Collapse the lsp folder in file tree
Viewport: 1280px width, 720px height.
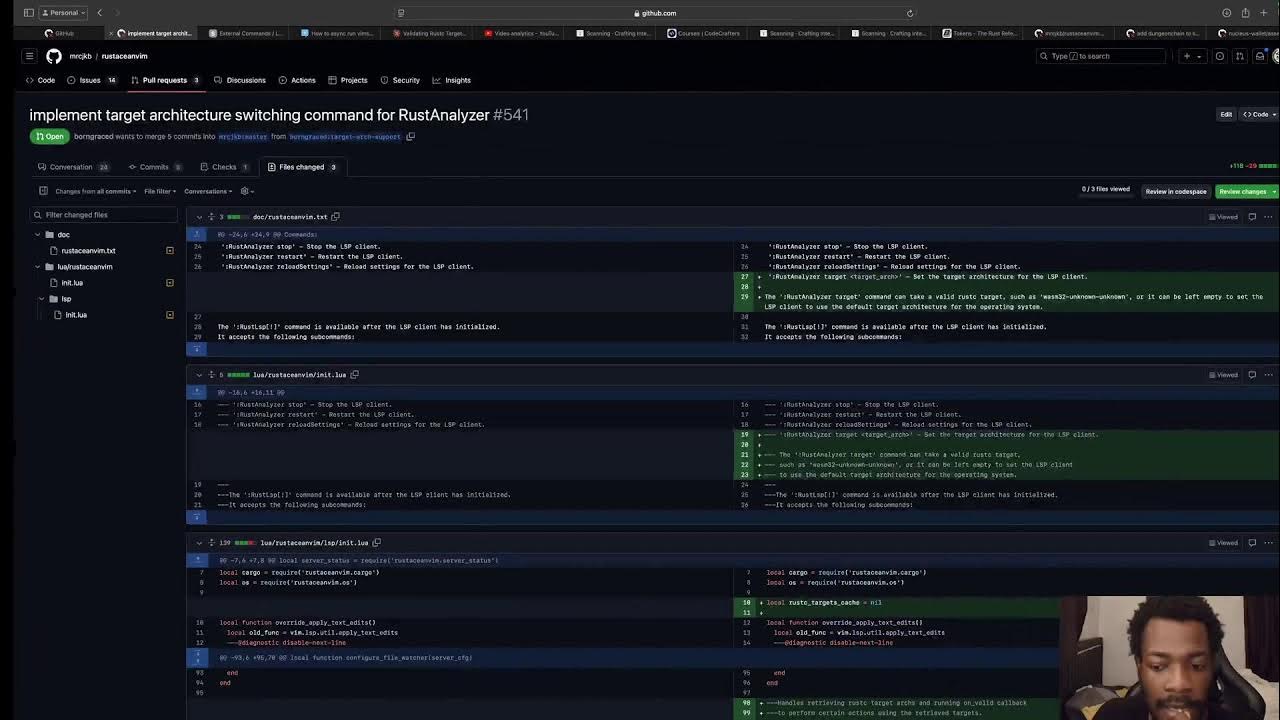click(42, 298)
